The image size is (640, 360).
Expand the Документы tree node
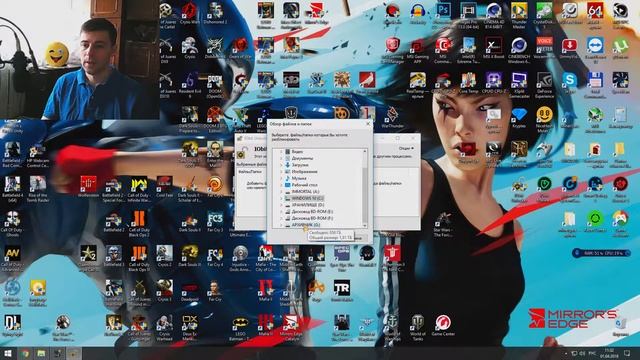[x=281, y=158]
